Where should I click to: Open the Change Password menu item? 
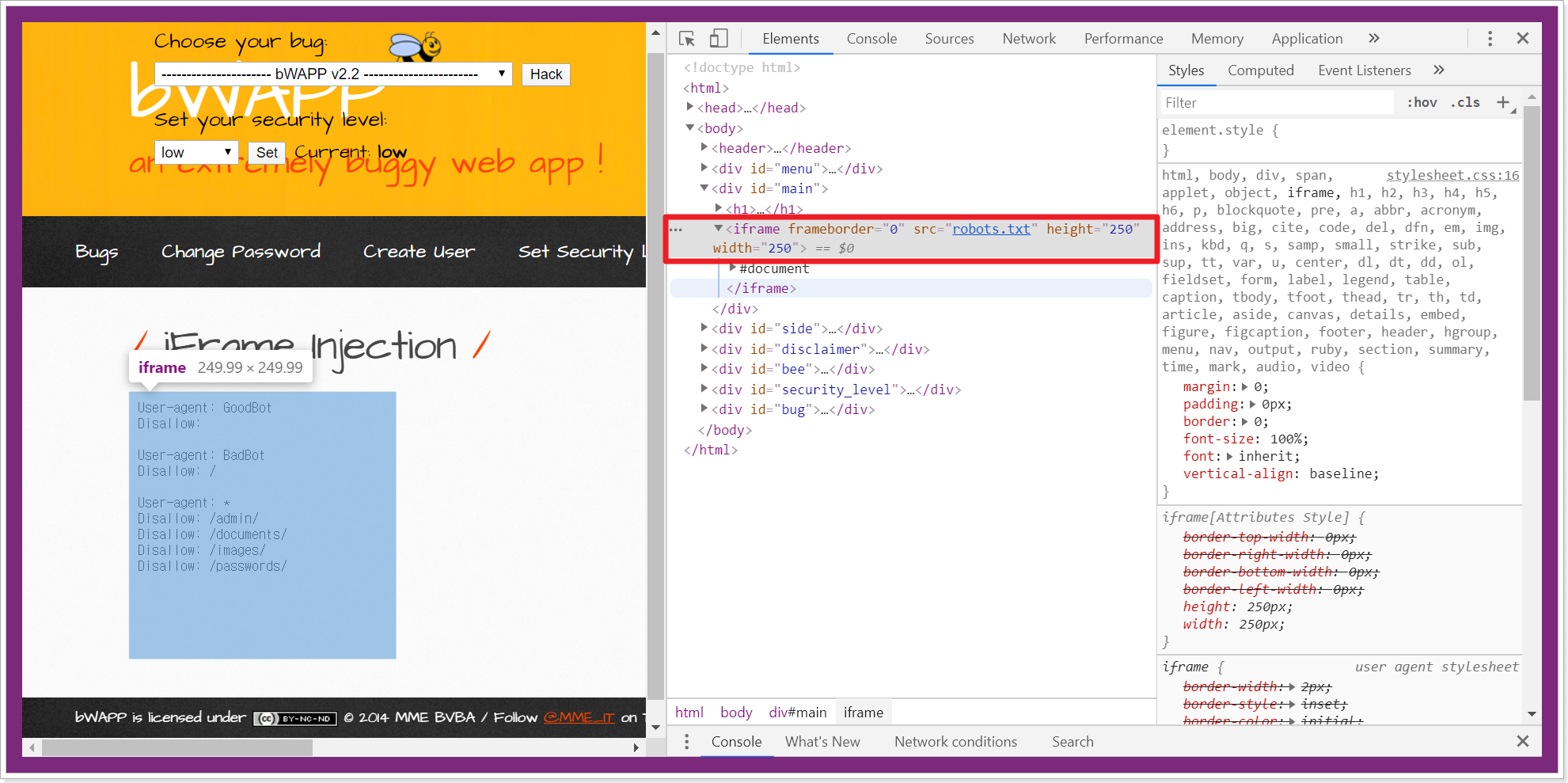[x=241, y=252]
